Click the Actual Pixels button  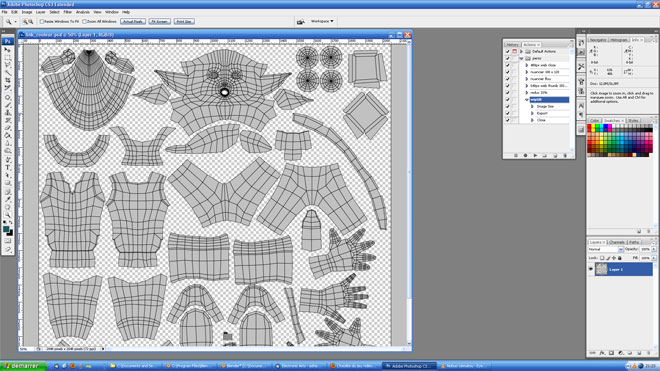[x=133, y=21]
